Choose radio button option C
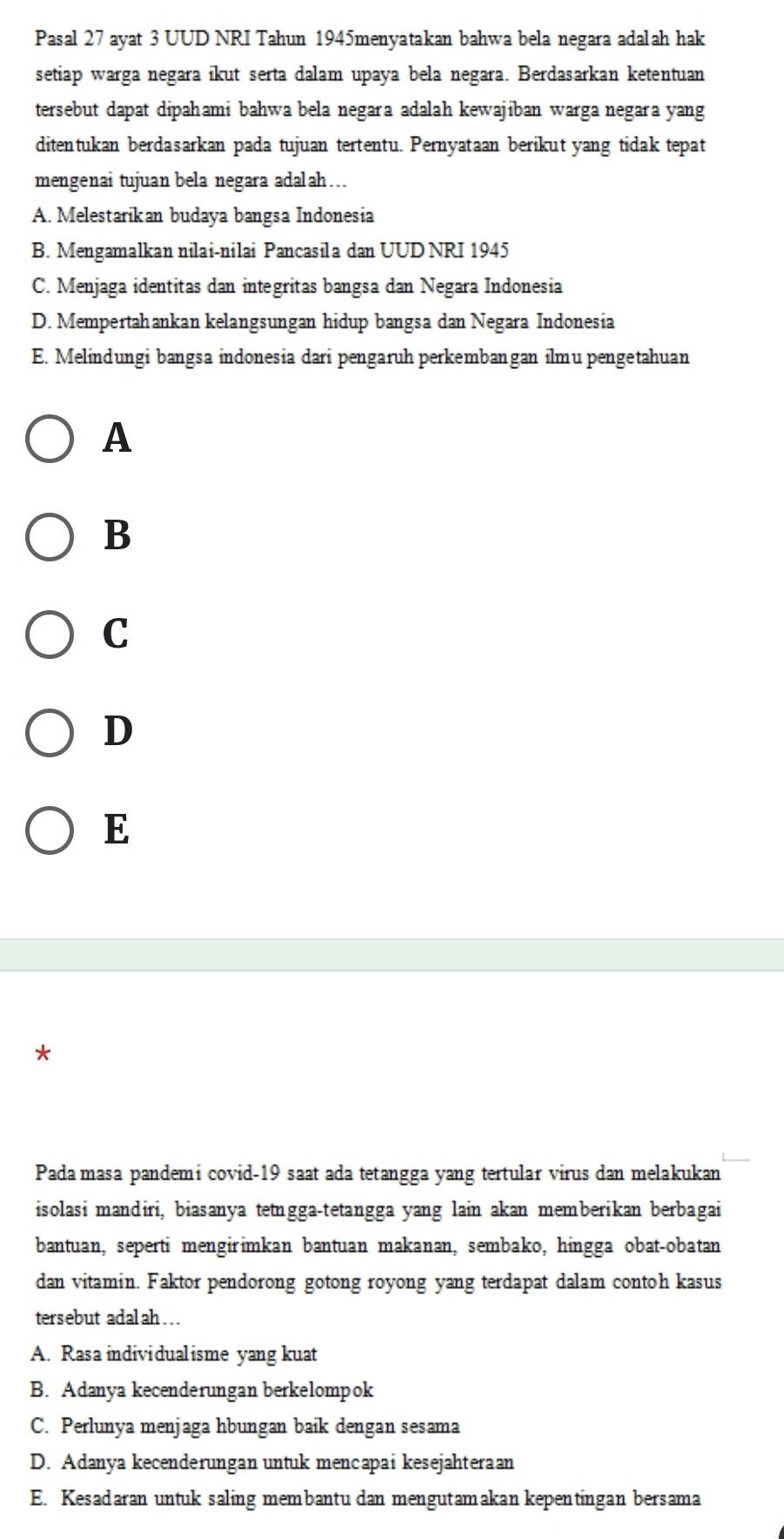 [x=49, y=635]
